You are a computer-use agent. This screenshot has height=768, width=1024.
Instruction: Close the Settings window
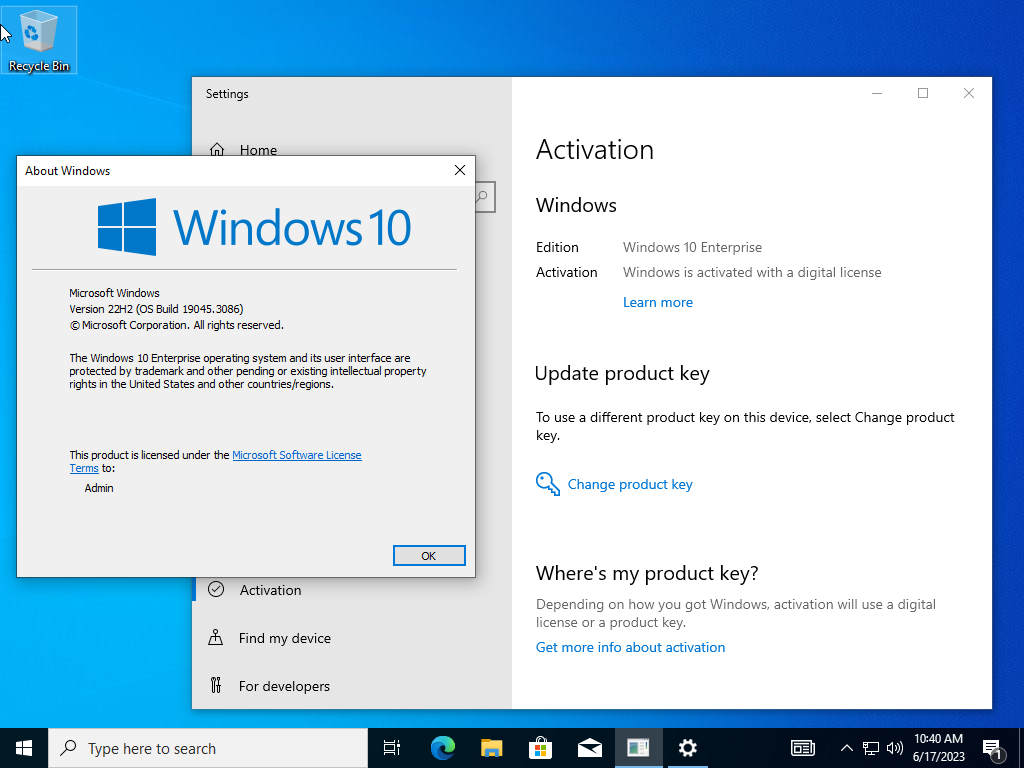click(968, 93)
